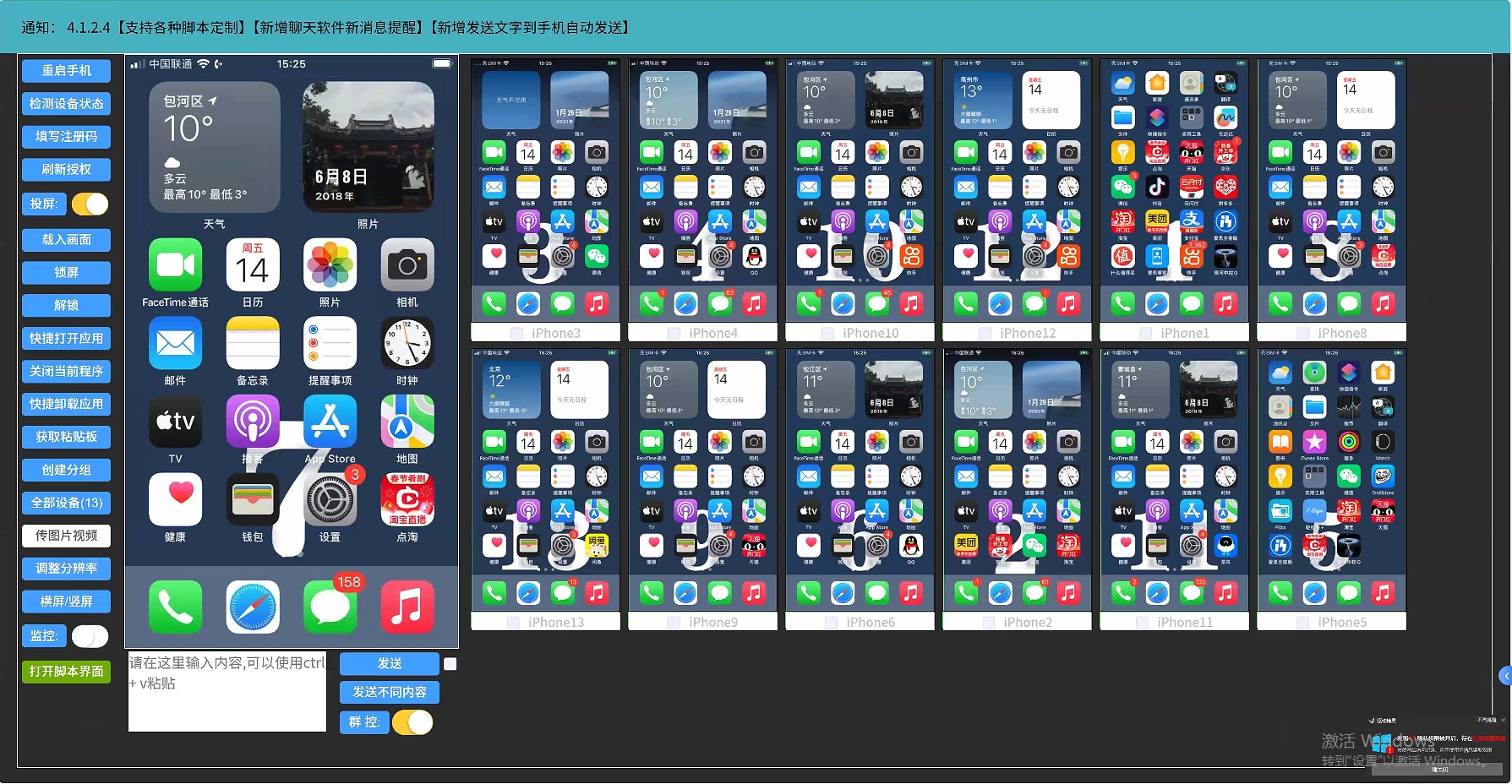1512x784 pixels.
Task: Toggle the 监控 switch
Action: pos(90,635)
